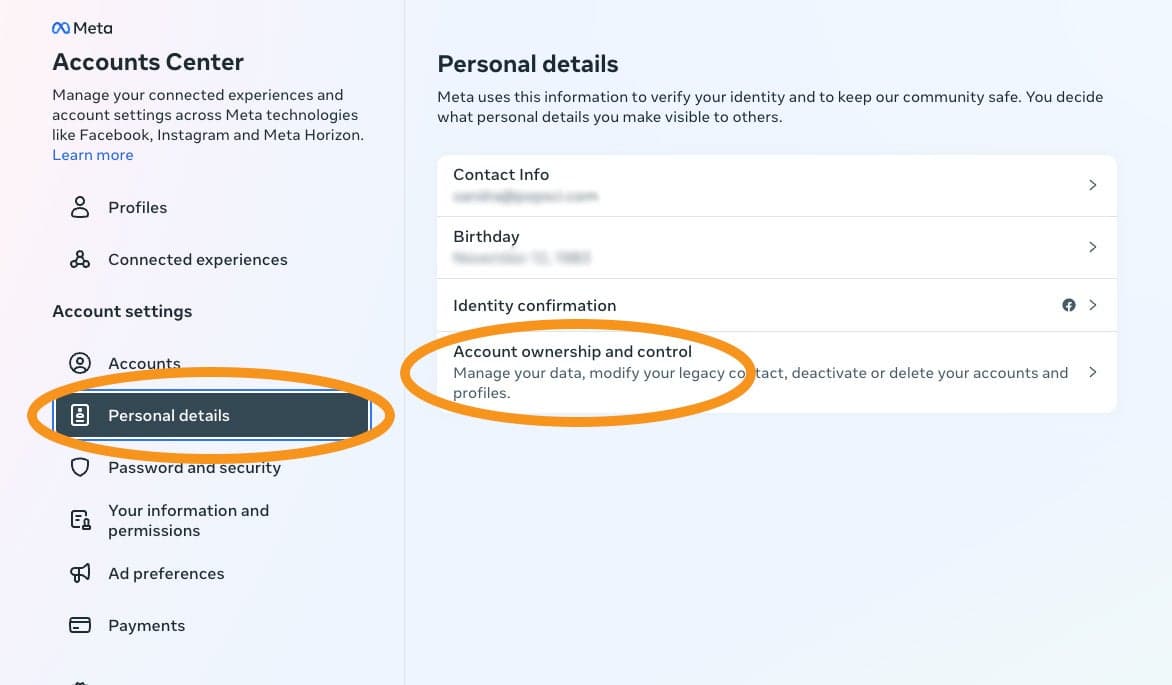
Task: Expand Account ownership and control chevron
Action: [x=1092, y=371]
